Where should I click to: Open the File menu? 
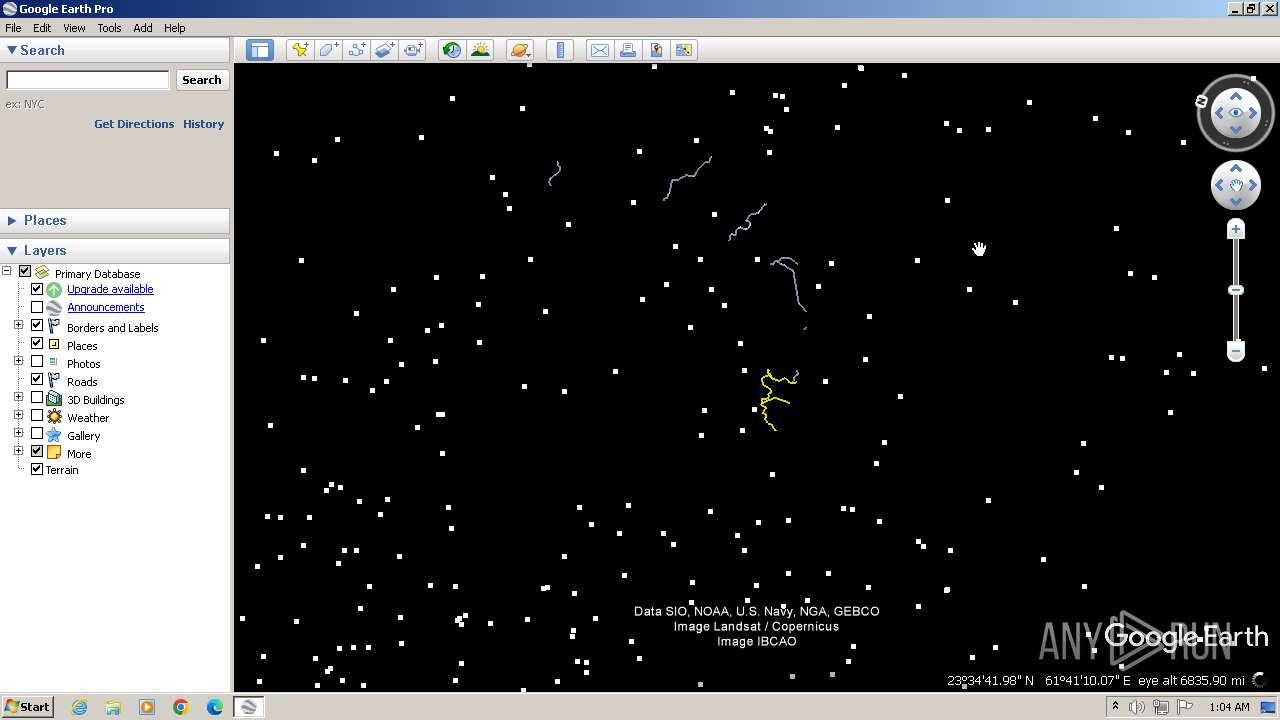[13, 28]
